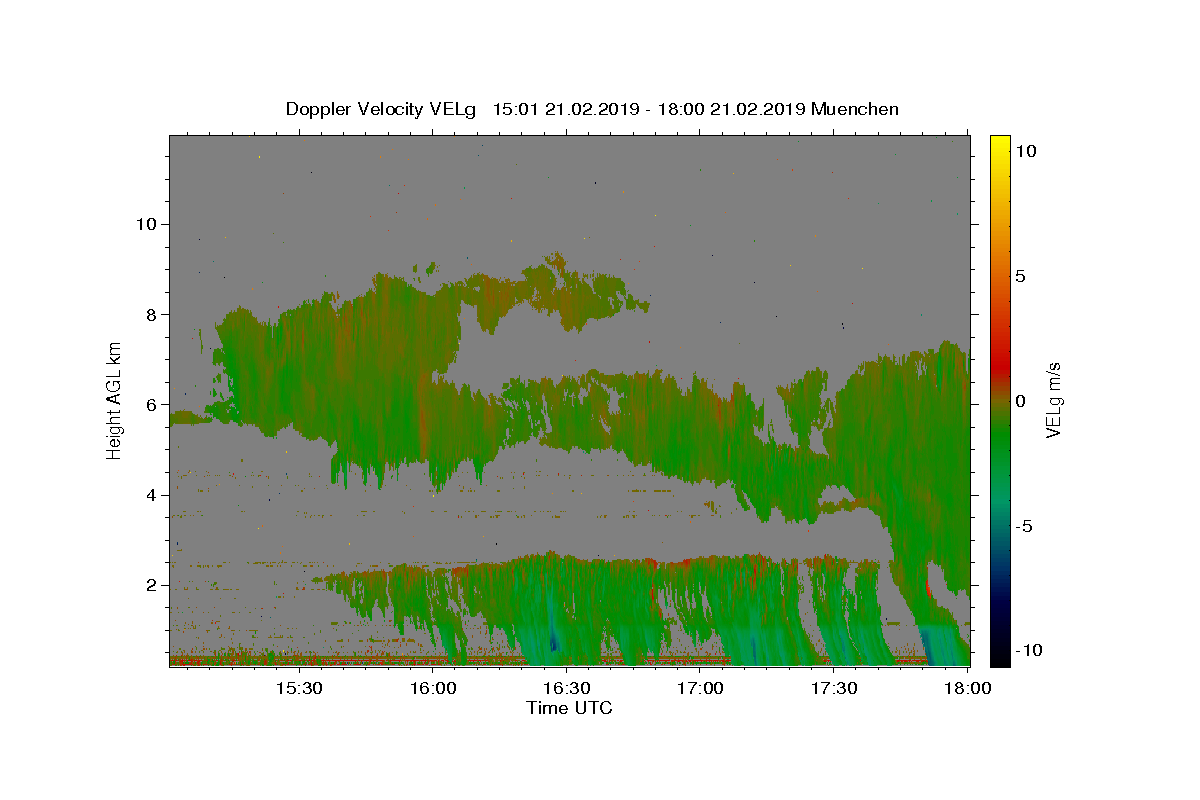Click the colorbar value label -5
The height and width of the screenshot is (800, 1200).
click(1024, 526)
